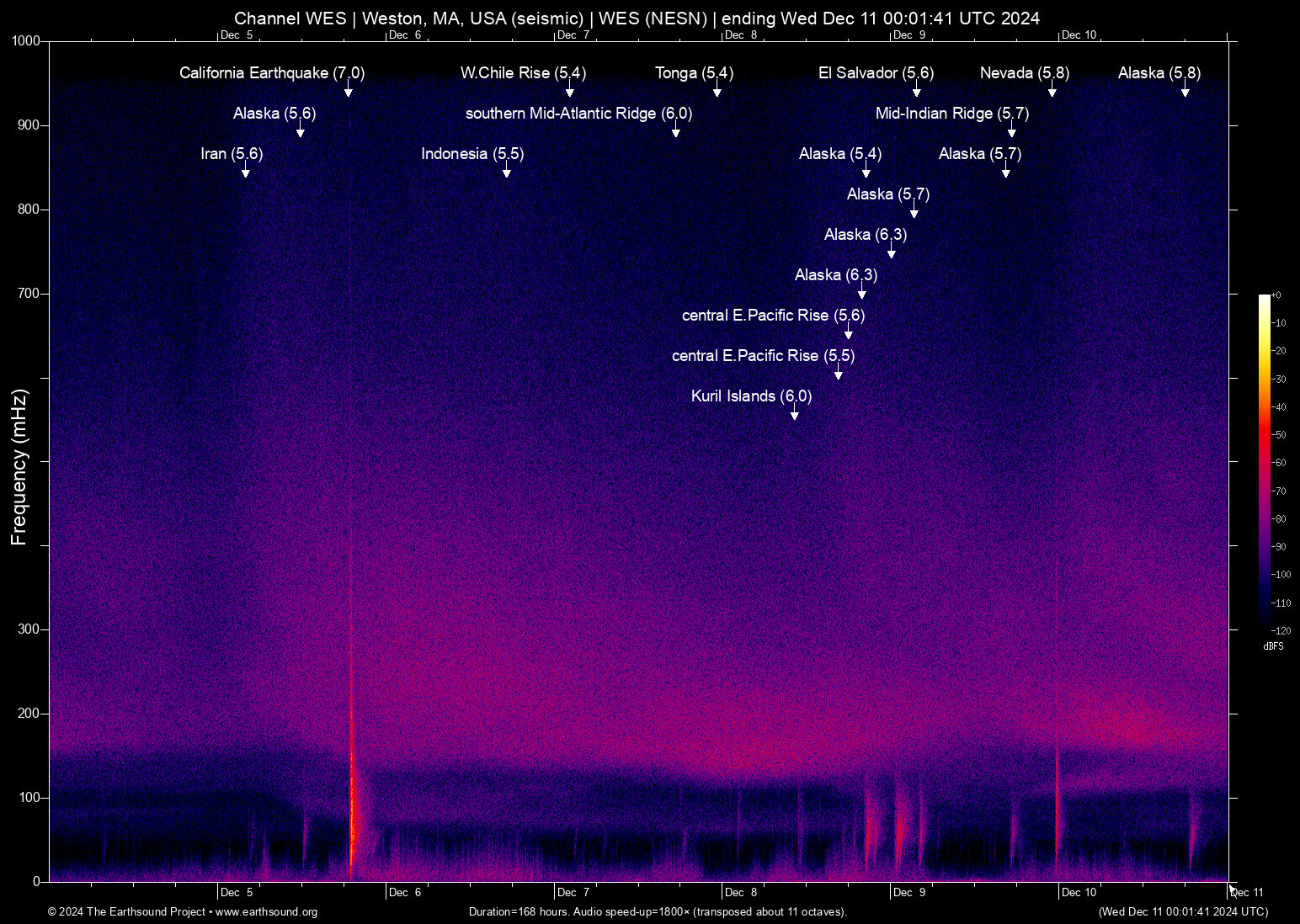Select the 300 frequency axis tick label
The width and height of the screenshot is (1300, 924).
(x=29, y=629)
